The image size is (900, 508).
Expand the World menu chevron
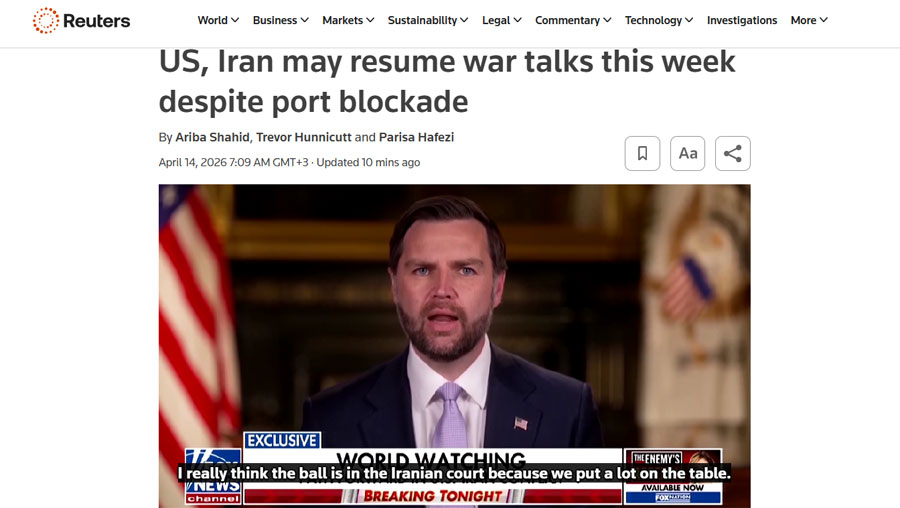pos(235,20)
